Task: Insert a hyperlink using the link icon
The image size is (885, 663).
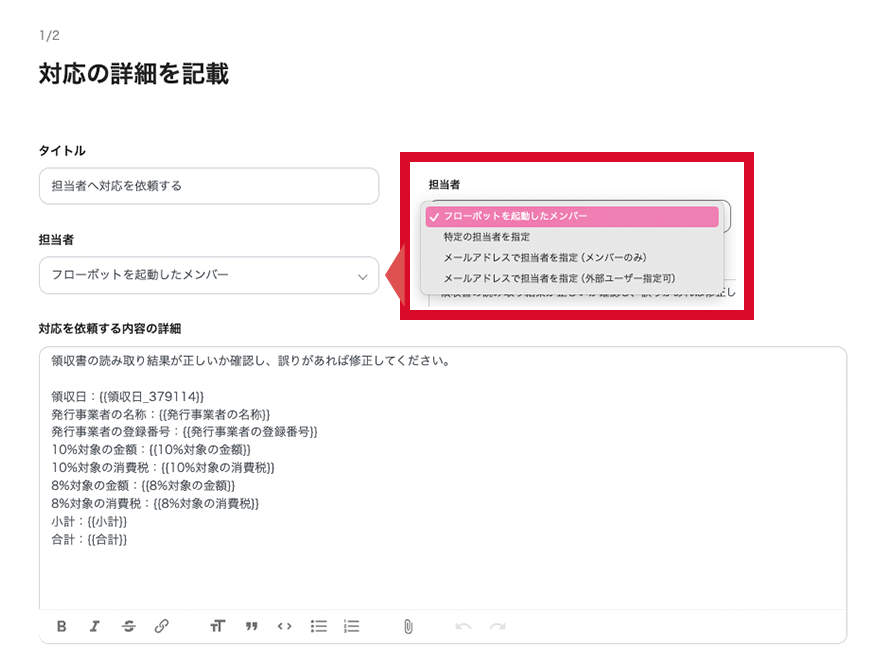Action: 162,627
